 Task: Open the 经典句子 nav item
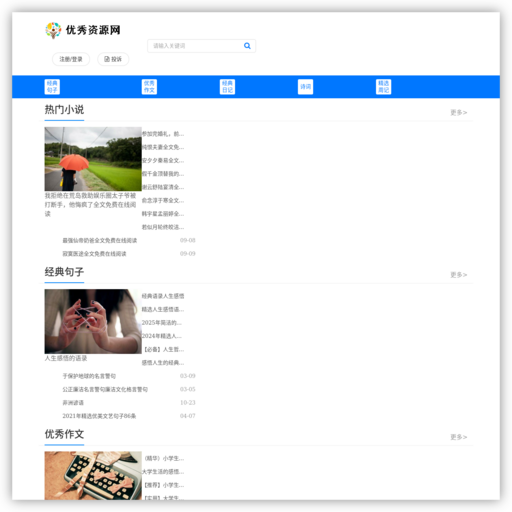pos(52,87)
